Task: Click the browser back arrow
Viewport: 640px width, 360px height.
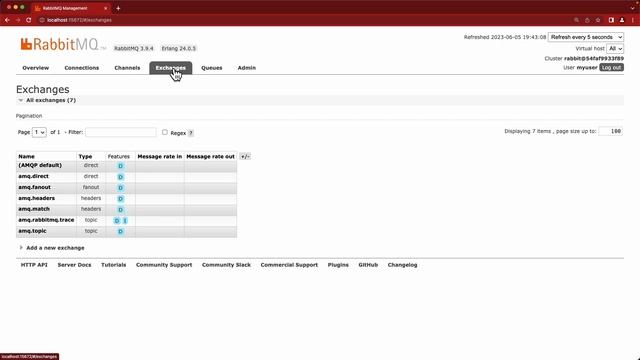Action: click(x=7, y=20)
